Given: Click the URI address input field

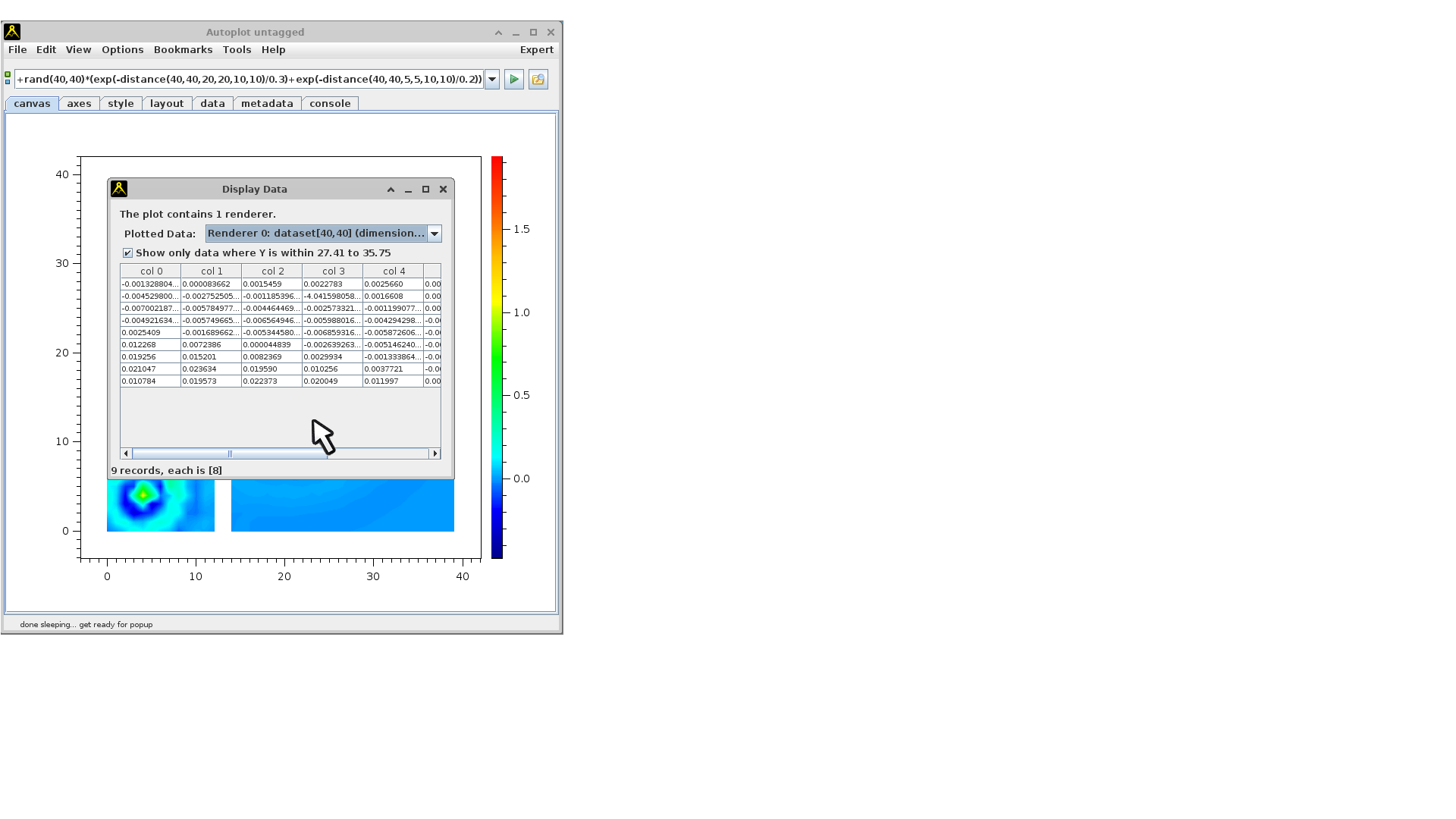Looking at the screenshot, I should 249,79.
